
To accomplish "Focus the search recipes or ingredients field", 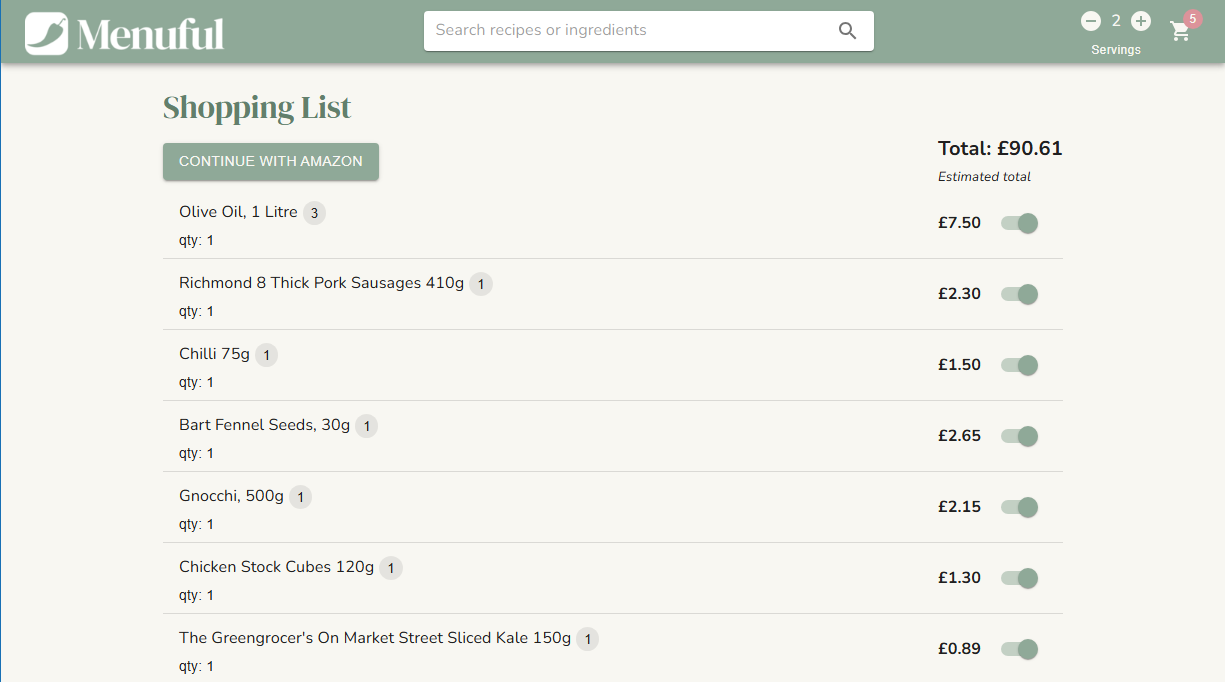I will pyautogui.click(x=649, y=31).
